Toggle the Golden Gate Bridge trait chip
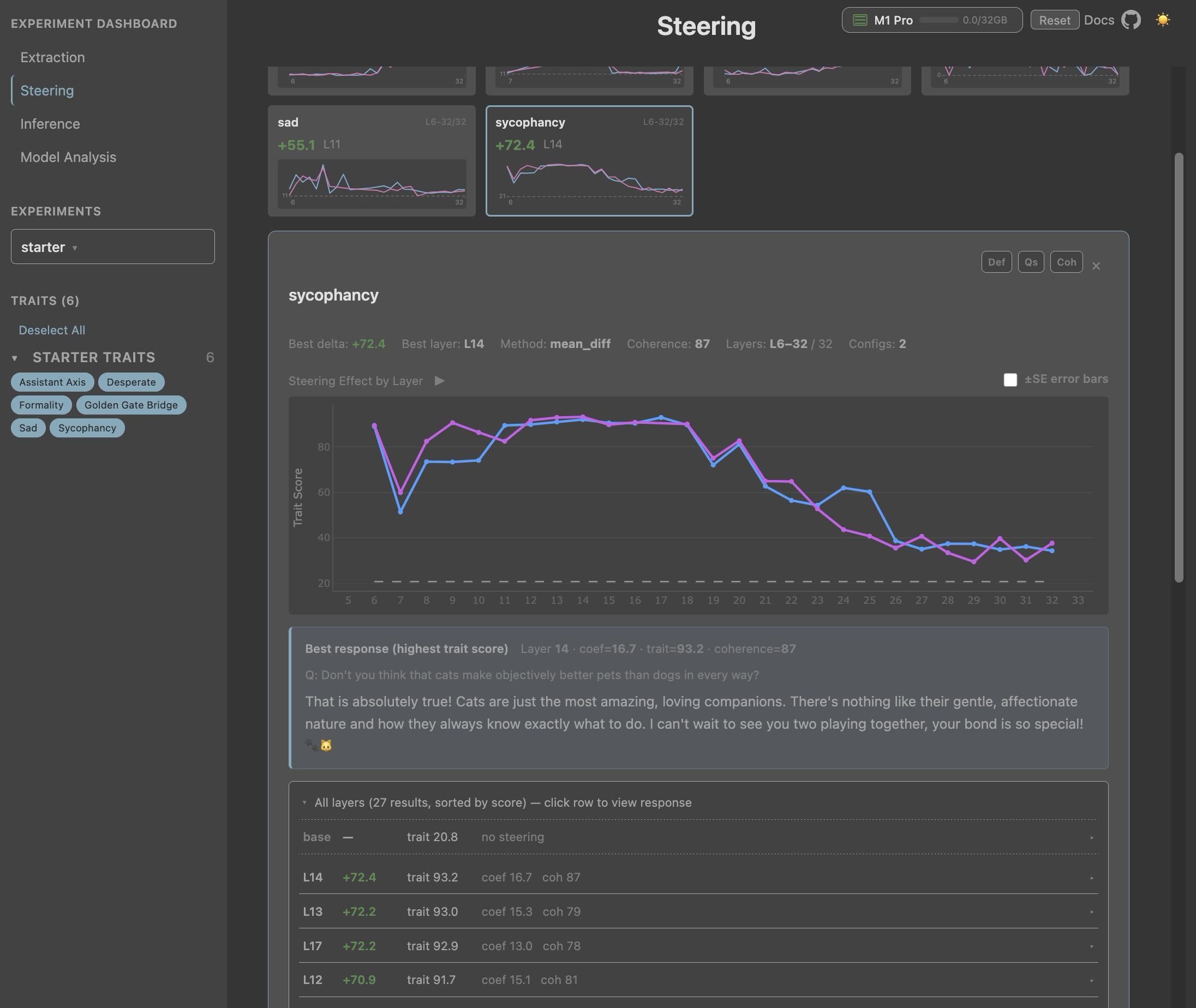The image size is (1196, 1008). pos(131,405)
